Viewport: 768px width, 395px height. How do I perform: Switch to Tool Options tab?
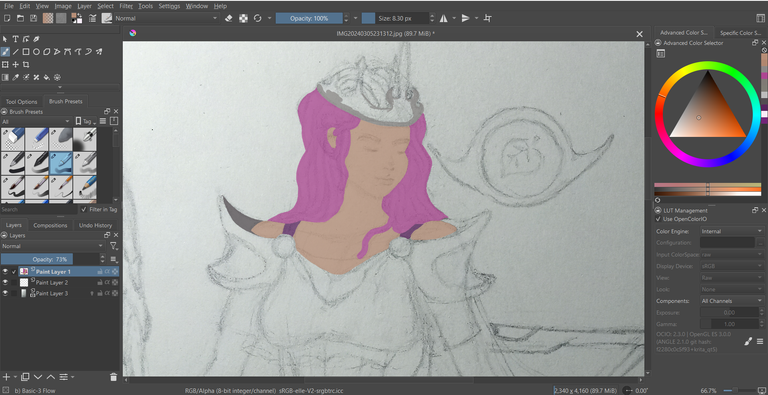22,101
